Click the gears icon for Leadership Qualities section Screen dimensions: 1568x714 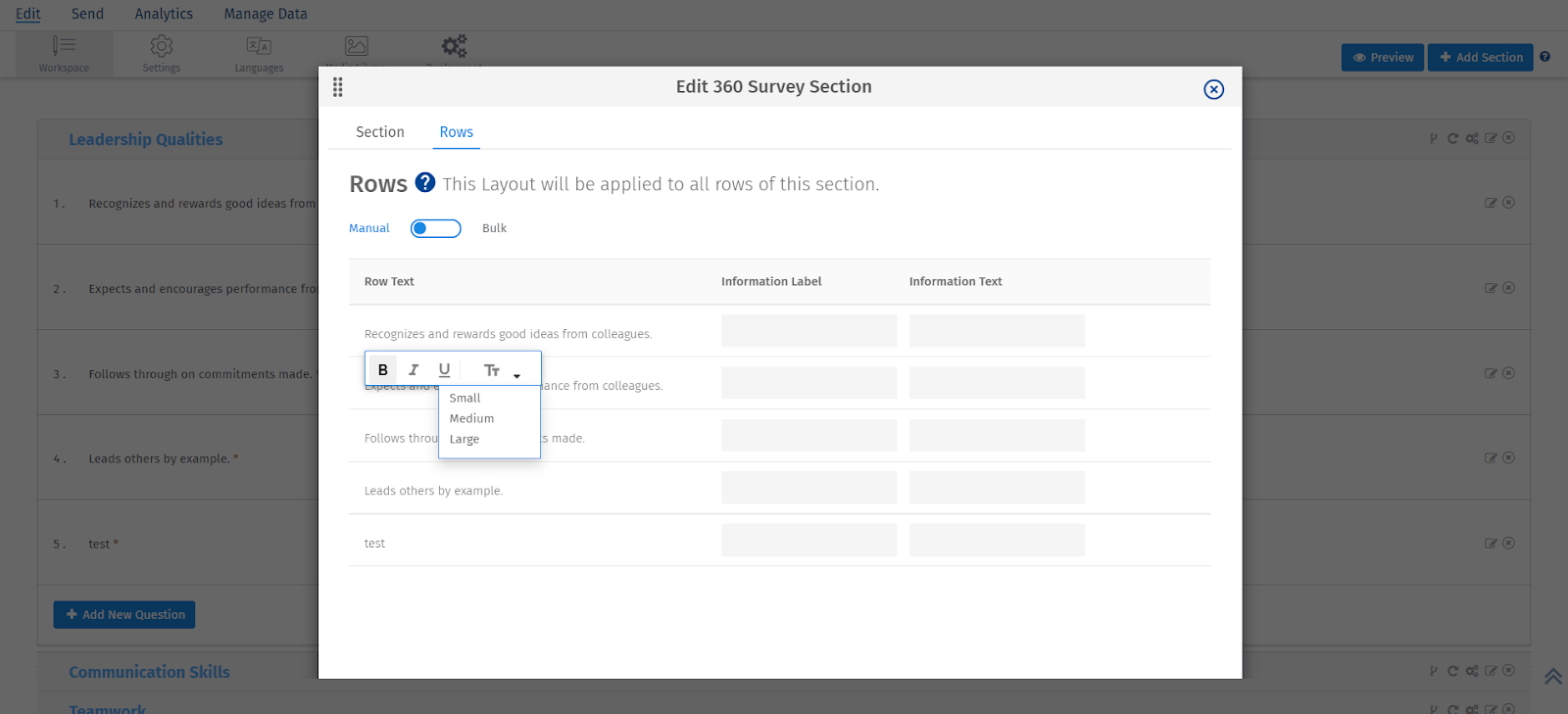[x=1472, y=138]
